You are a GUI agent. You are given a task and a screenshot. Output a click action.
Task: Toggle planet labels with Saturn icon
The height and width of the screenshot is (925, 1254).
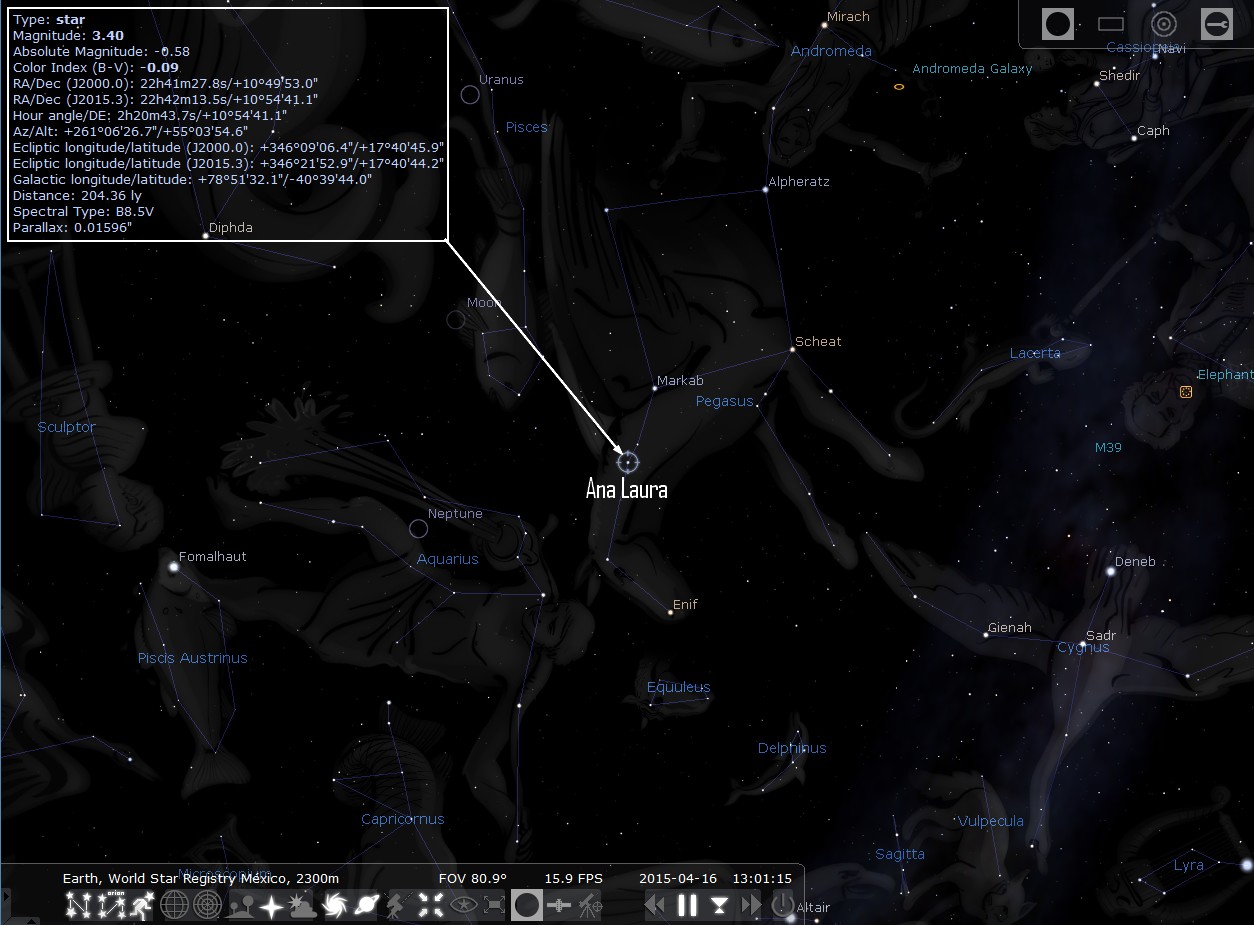coord(366,906)
